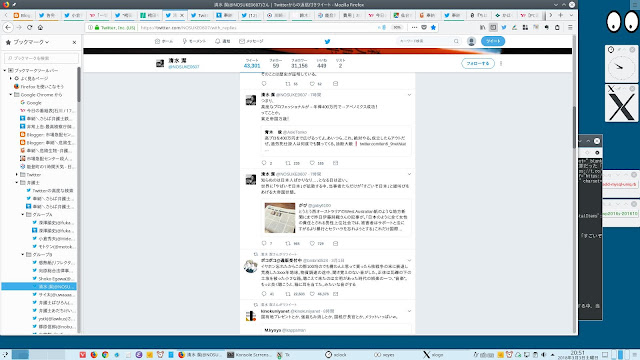Viewport: 640px width, 360px height.
Task: Like the tweet with 729 likes
Action: click(x=312, y=244)
